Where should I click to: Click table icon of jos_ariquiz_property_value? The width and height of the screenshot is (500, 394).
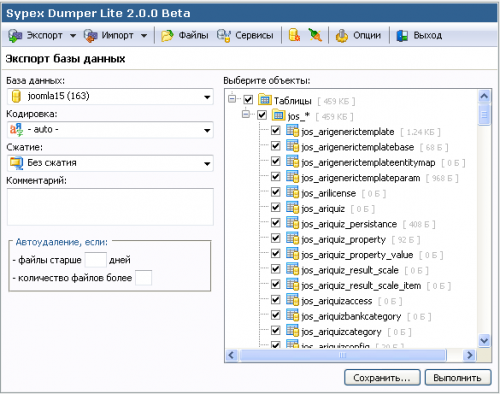(x=292, y=253)
